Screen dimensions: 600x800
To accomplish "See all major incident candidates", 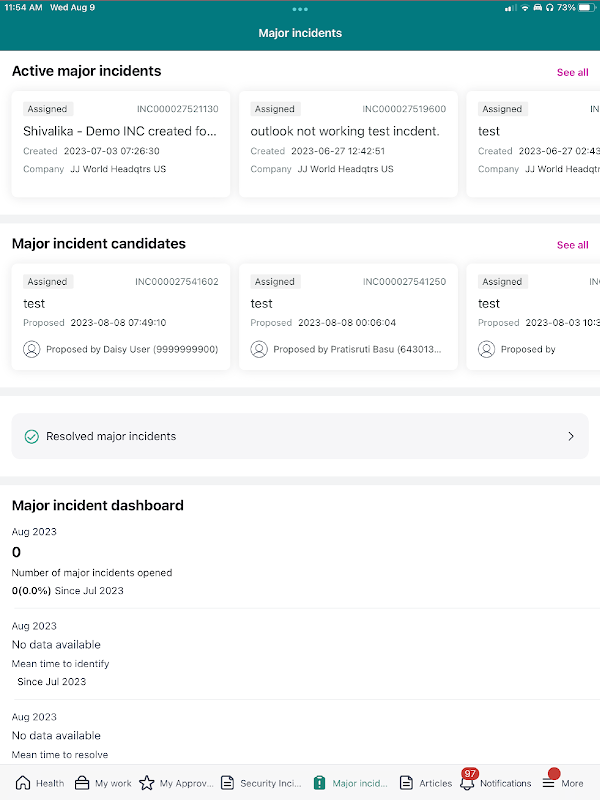I will coord(572,244).
